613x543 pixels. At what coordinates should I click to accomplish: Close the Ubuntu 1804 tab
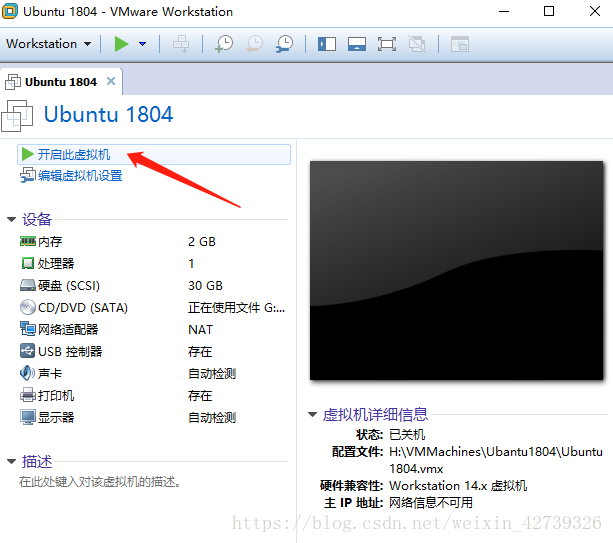pyautogui.click(x=111, y=81)
